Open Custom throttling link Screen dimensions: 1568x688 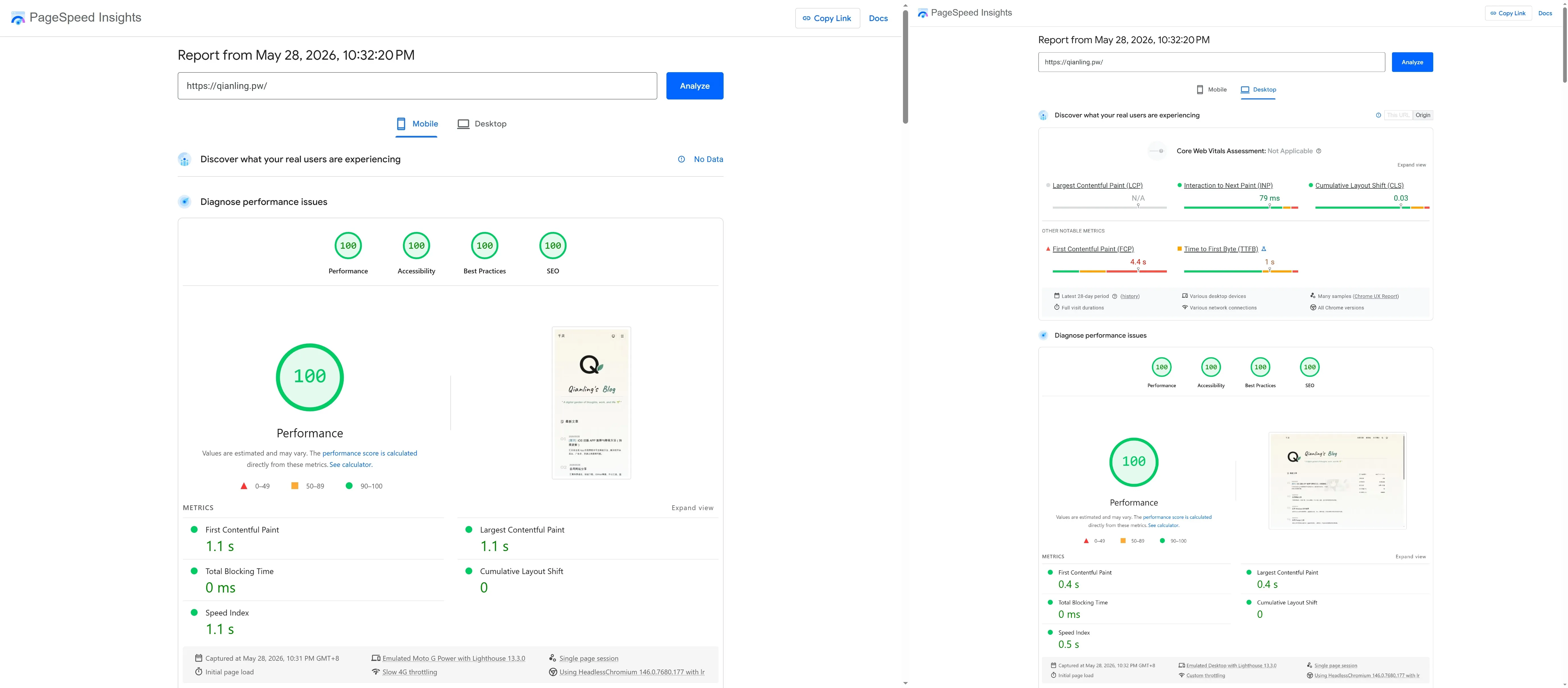coord(1205,675)
